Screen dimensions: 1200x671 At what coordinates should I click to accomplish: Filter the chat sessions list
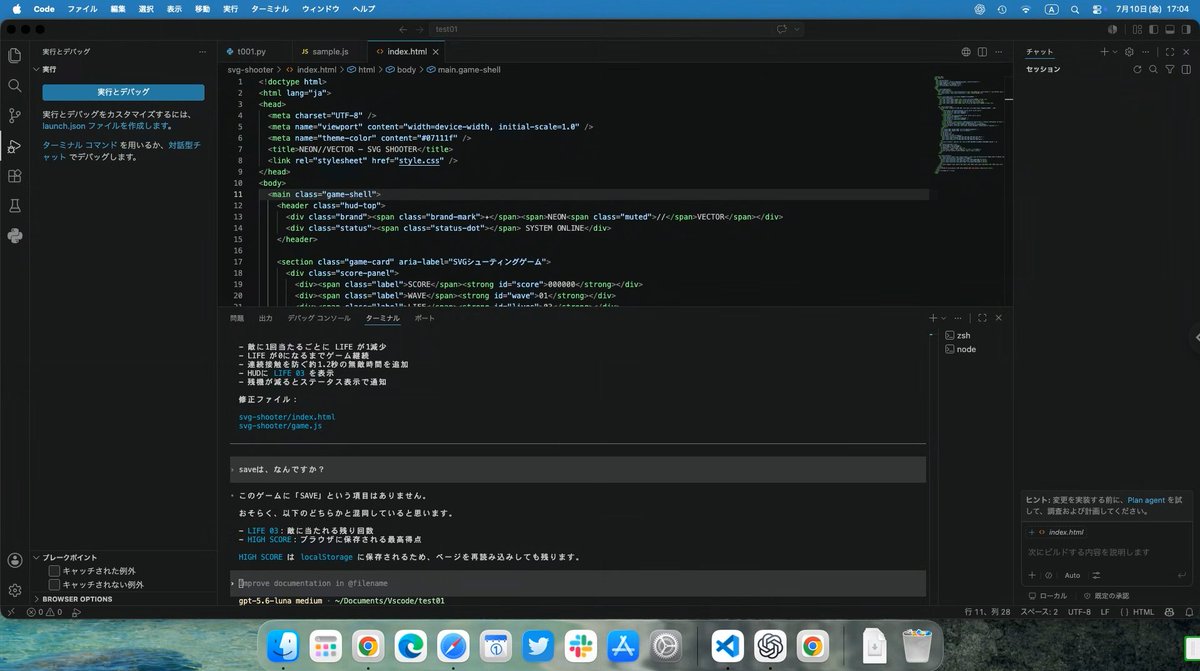click(x=1170, y=69)
